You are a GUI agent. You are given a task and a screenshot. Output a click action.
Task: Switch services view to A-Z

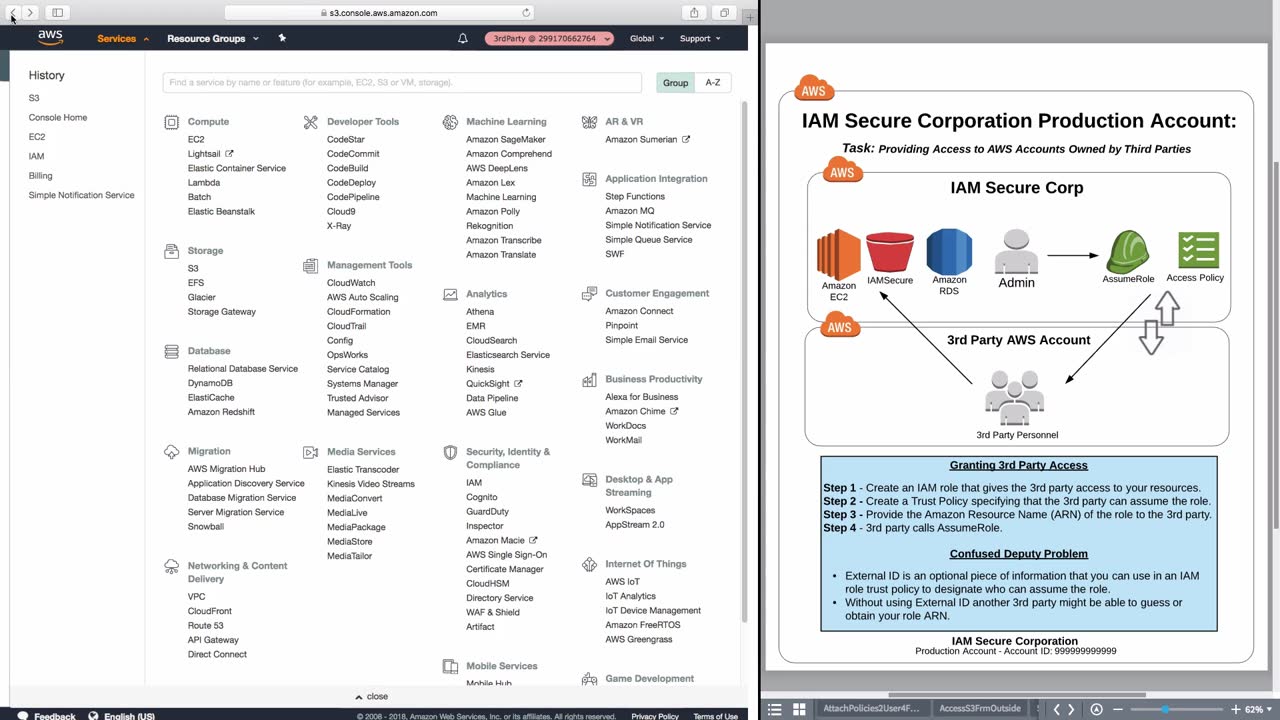pos(713,82)
